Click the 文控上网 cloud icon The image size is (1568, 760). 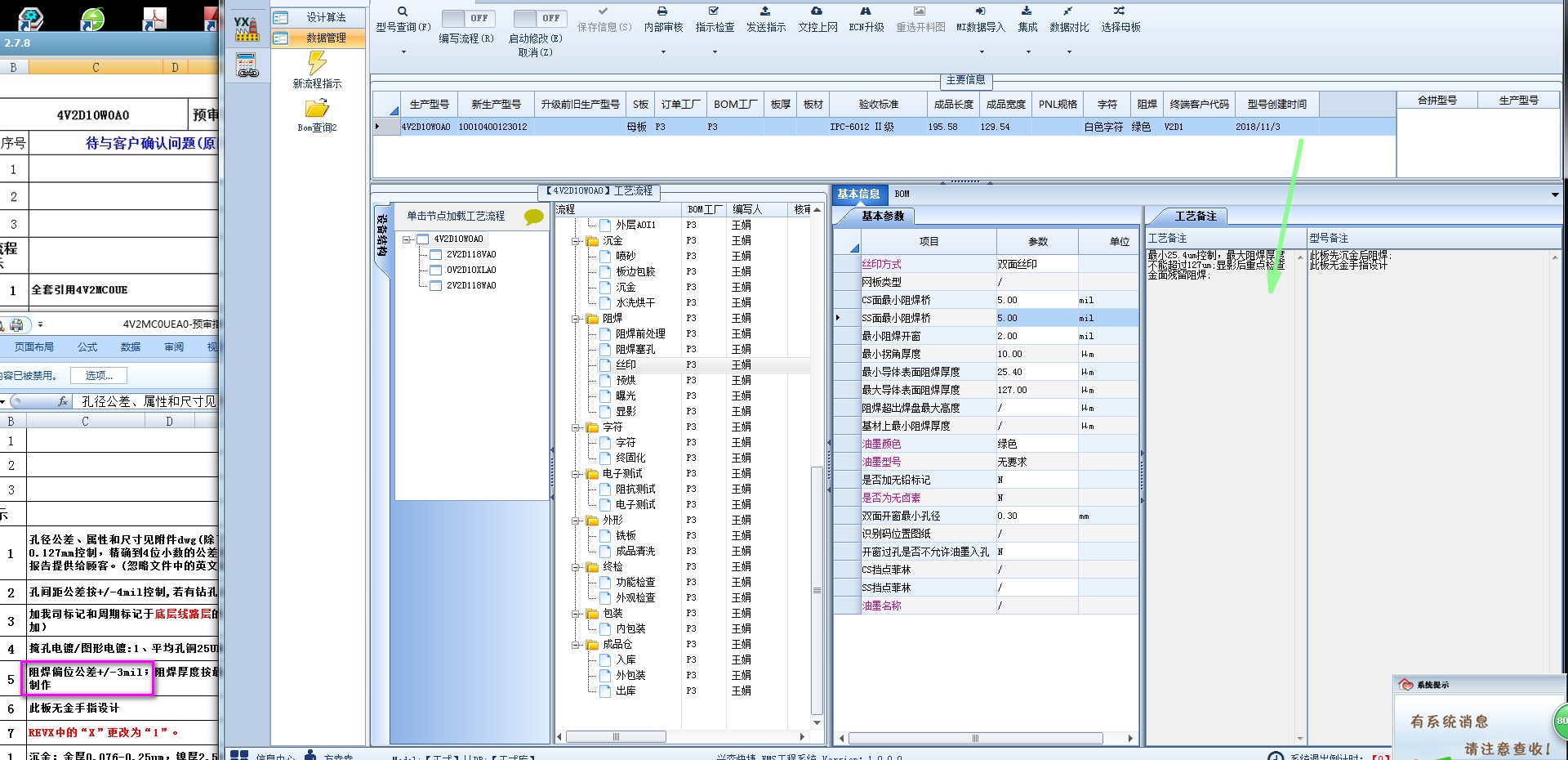(x=817, y=11)
